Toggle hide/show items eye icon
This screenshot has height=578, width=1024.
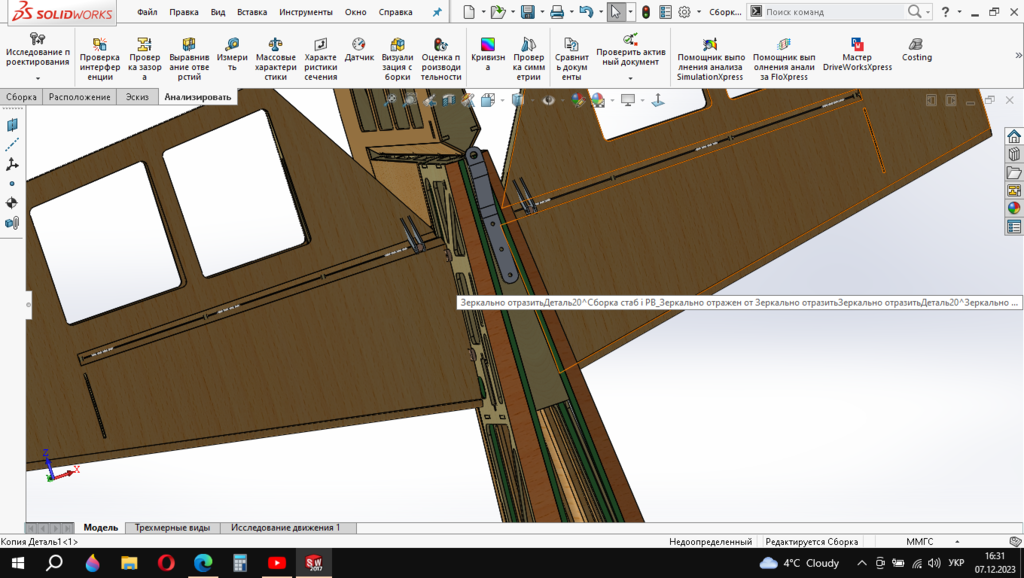click(x=548, y=100)
